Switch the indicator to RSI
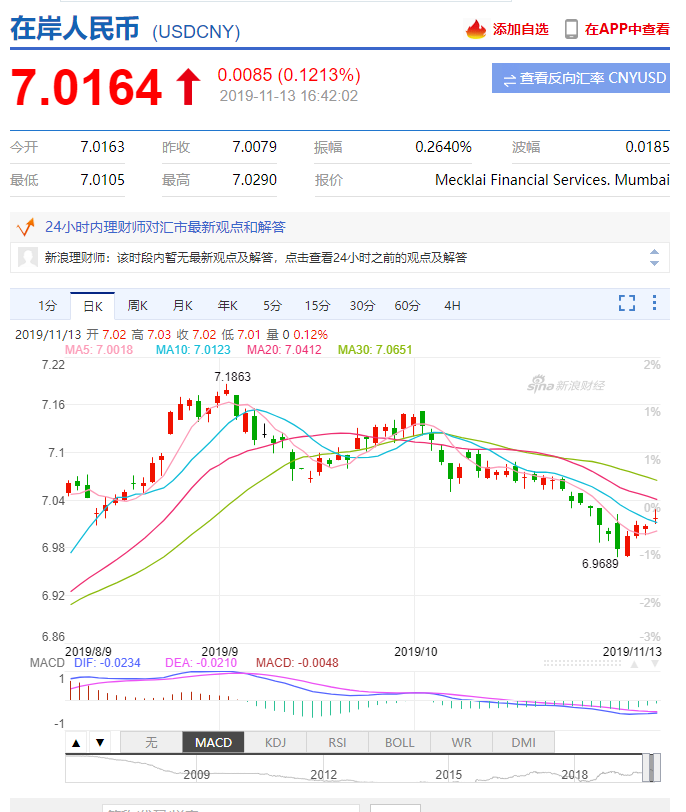 (337, 742)
